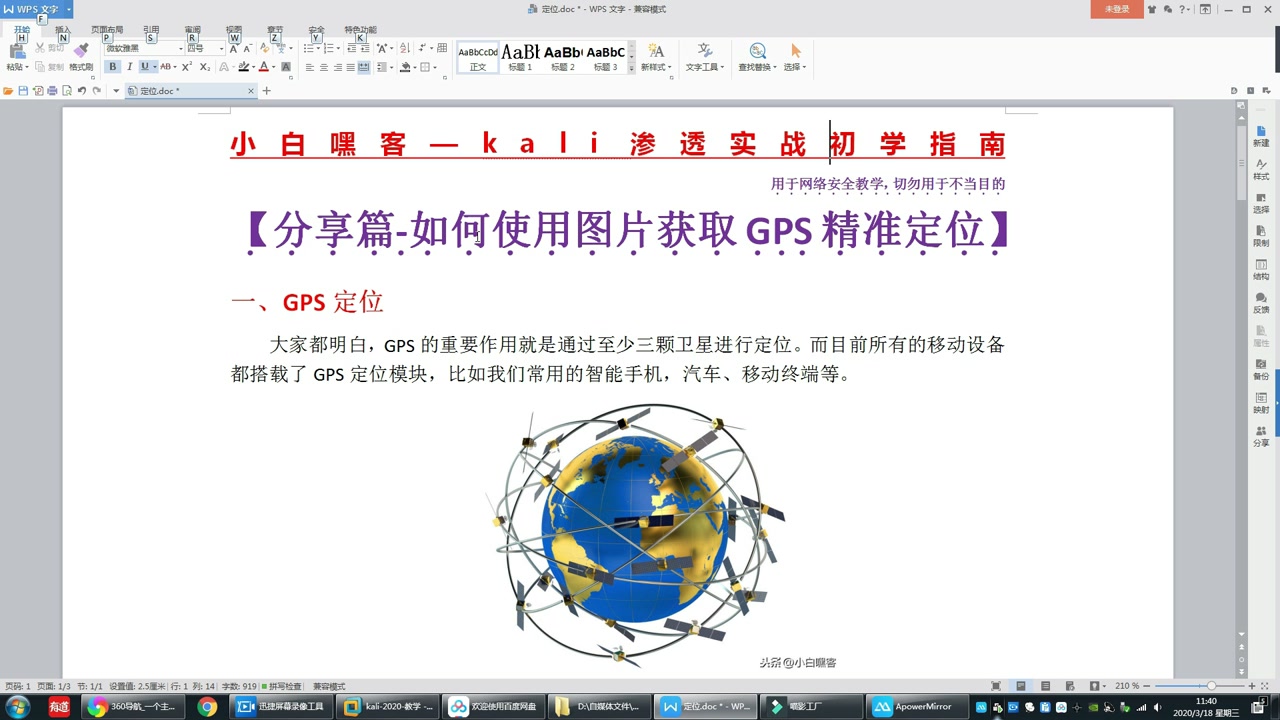Increase font size with A+ icon
The image size is (1280, 720).
(x=234, y=48)
